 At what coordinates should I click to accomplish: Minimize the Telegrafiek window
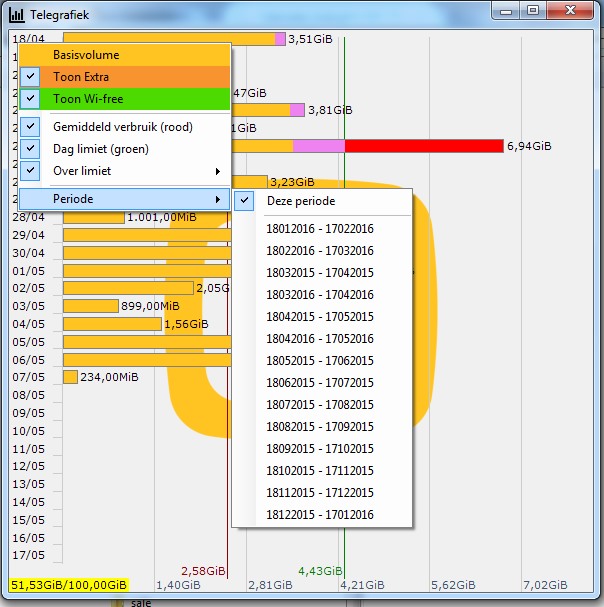tap(506, 10)
